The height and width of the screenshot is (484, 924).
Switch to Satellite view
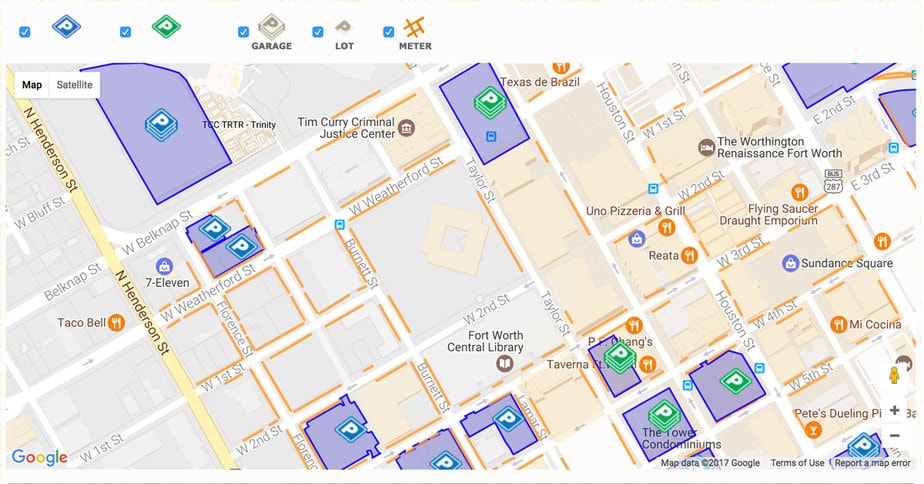[x=74, y=85]
